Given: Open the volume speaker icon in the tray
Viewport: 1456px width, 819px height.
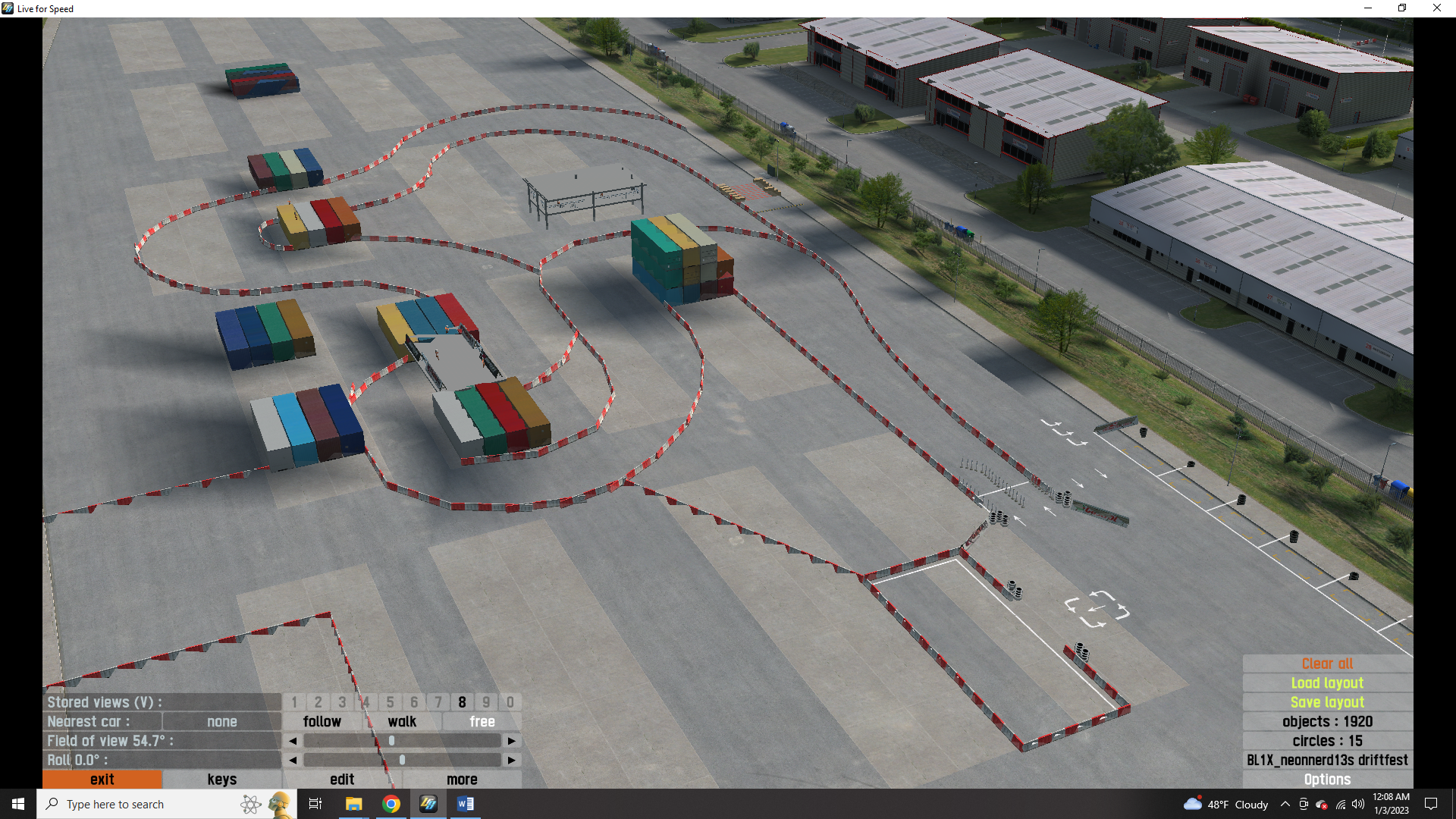Looking at the screenshot, I should click(1358, 804).
